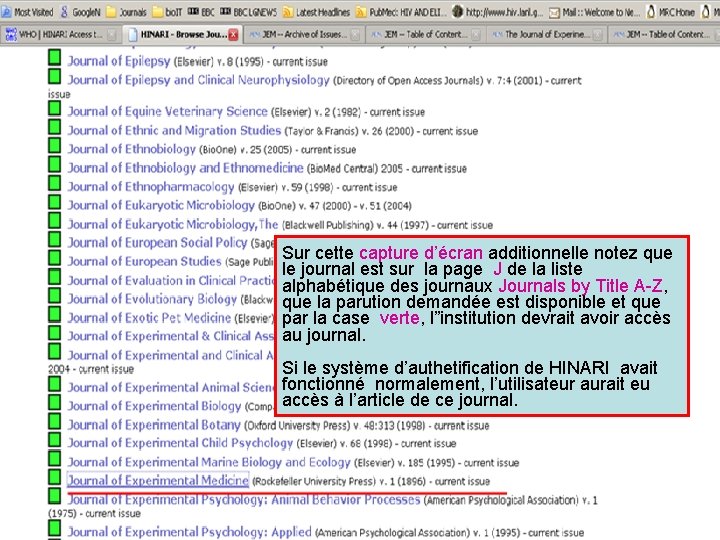Open Journal of Experimental Medicine link

pyautogui.click(x=158, y=480)
